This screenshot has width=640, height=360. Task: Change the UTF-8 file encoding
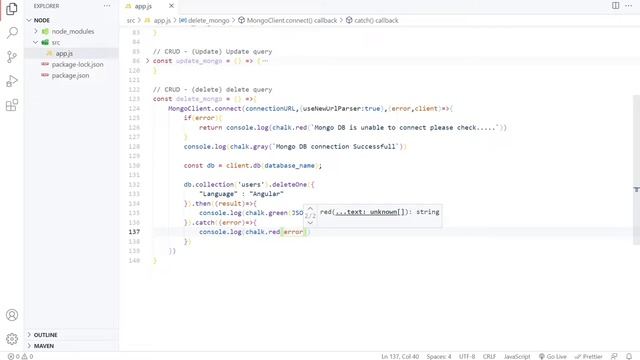[467, 356]
